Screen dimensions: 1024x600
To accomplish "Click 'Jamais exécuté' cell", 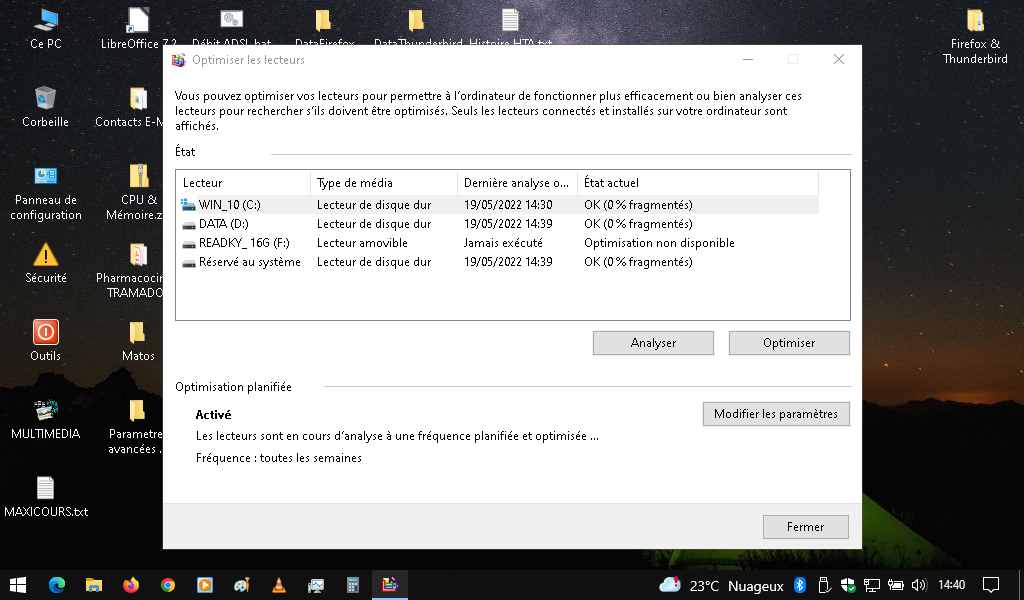I will (503, 243).
